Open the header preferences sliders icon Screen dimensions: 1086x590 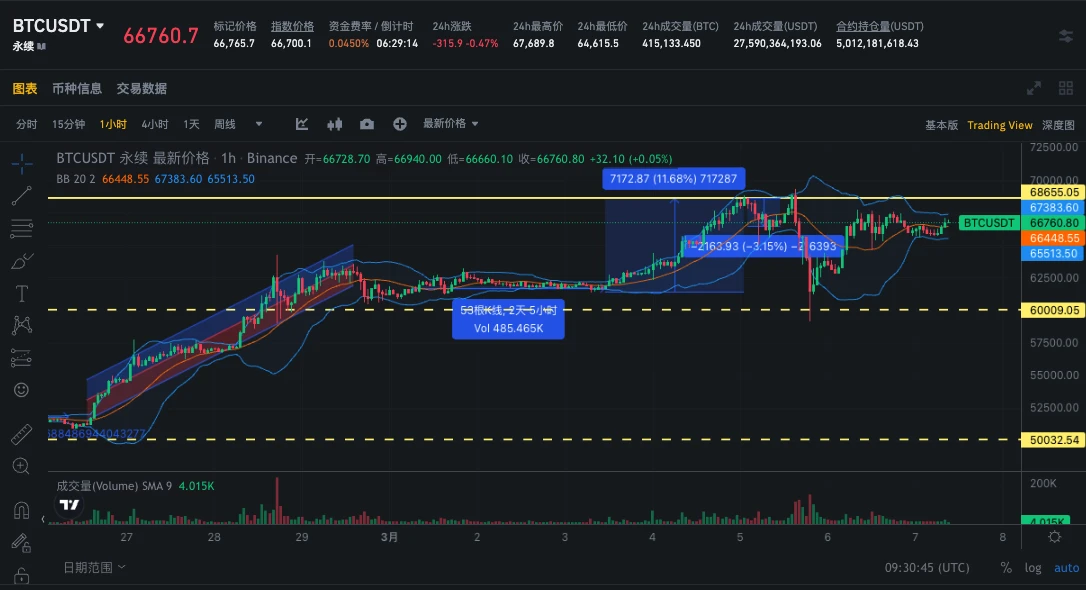(x=1066, y=36)
